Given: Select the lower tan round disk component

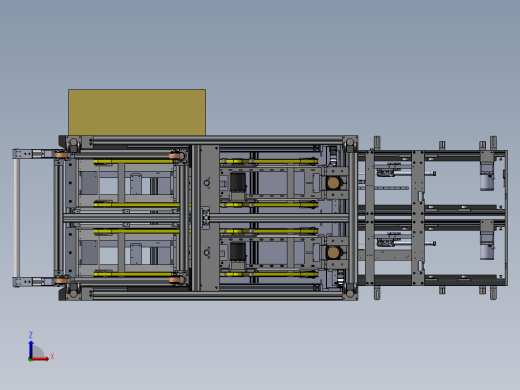Looking at the screenshot, I should 333,253.
